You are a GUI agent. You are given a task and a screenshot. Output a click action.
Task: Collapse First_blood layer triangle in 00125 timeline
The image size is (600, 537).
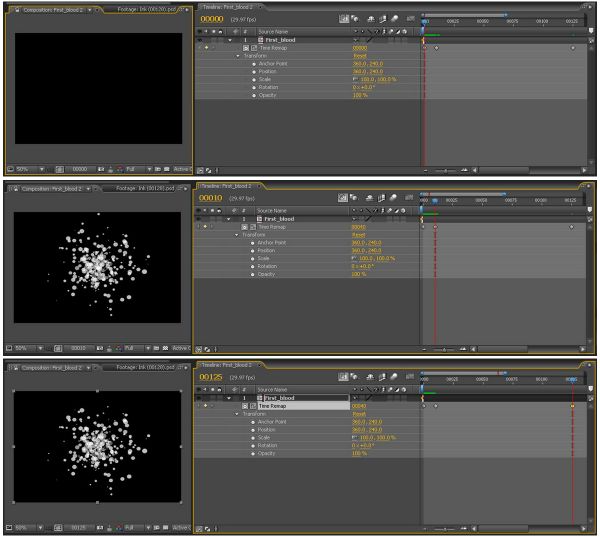[229, 398]
